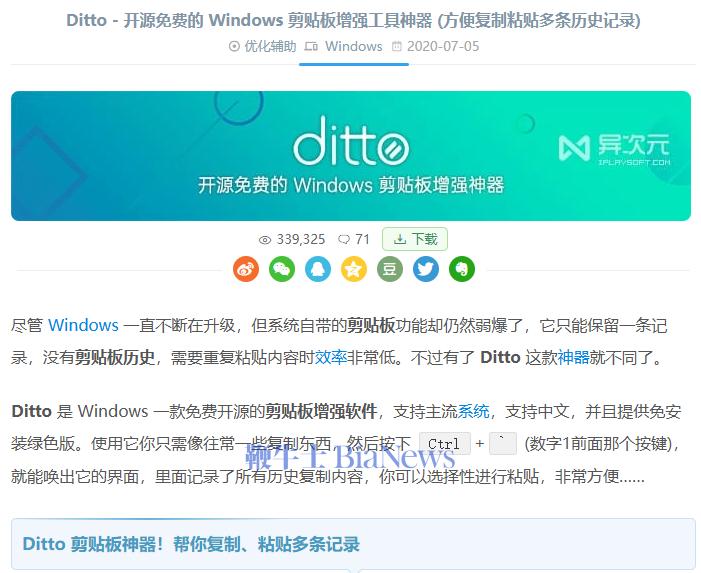Share on Twitter bird icon
701x573 pixels.
(x=426, y=269)
